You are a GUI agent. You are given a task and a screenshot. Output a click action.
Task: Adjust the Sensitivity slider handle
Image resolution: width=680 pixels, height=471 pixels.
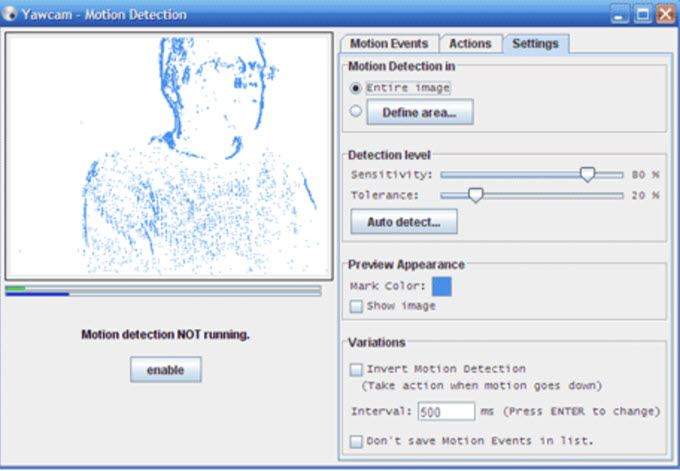pos(587,174)
